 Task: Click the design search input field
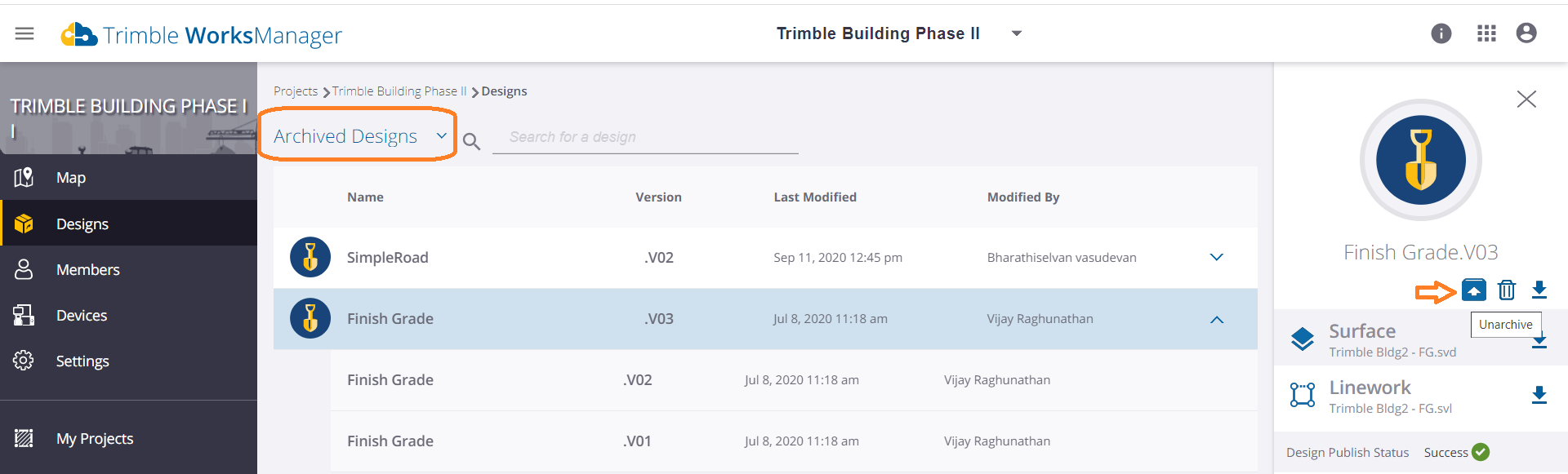click(x=645, y=136)
